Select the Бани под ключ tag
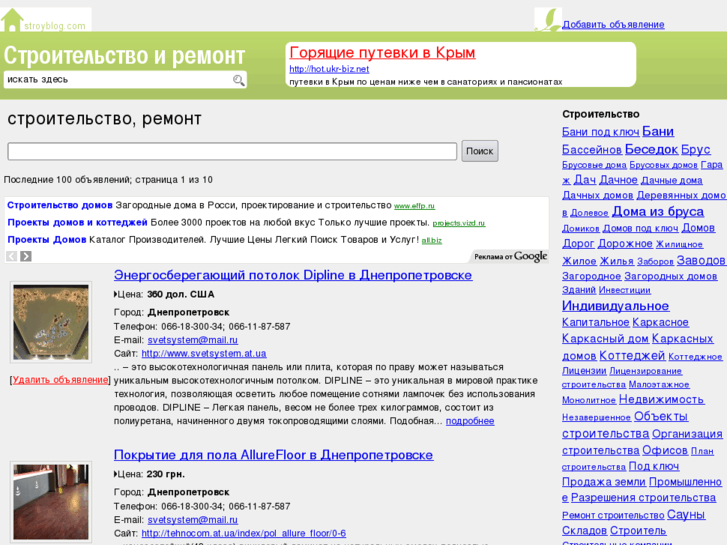The height and width of the screenshot is (545, 727). [x=600, y=132]
